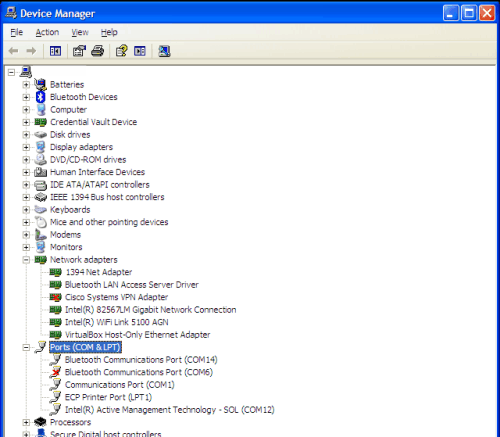This screenshot has height=437, width=500.
Task: Minimize the Device Manager window
Action: (x=451, y=13)
